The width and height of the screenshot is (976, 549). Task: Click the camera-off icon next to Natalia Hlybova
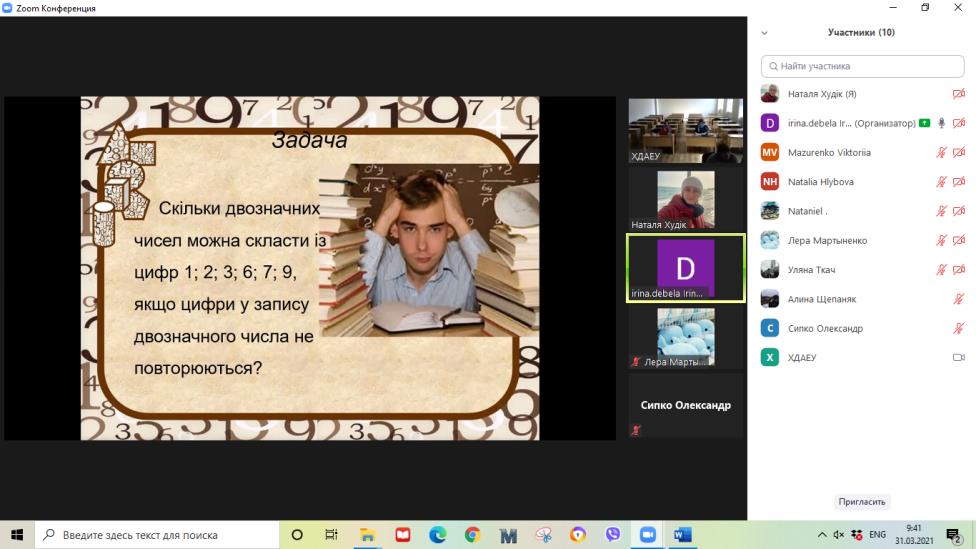pos(959,182)
